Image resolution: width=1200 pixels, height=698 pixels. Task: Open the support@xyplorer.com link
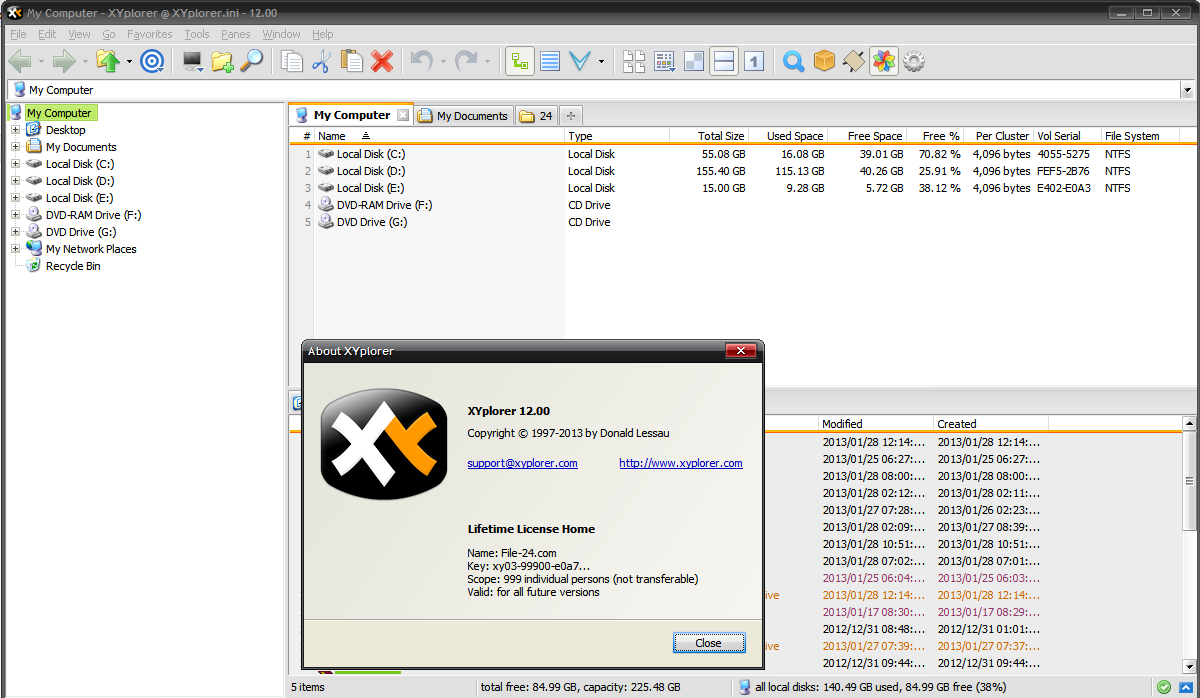(x=522, y=463)
